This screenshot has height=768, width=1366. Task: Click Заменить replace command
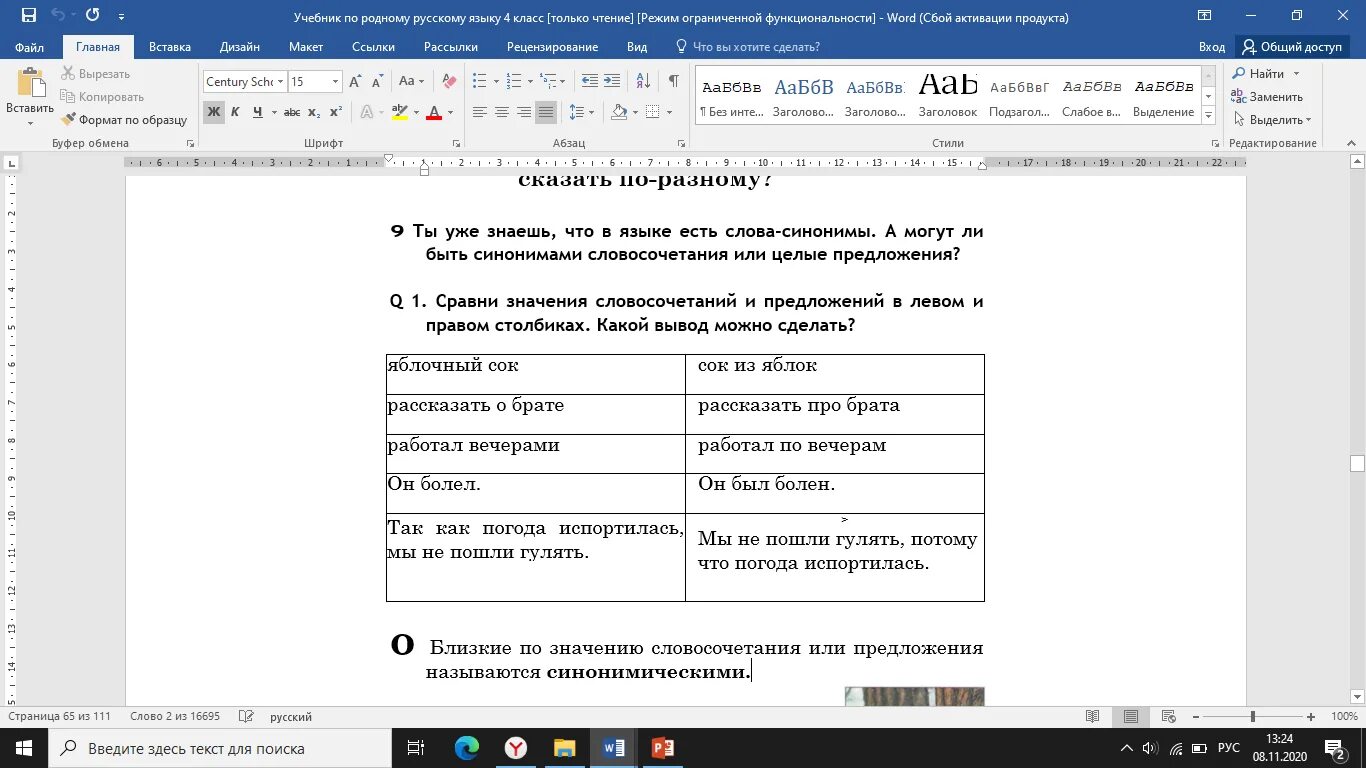[1268, 97]
